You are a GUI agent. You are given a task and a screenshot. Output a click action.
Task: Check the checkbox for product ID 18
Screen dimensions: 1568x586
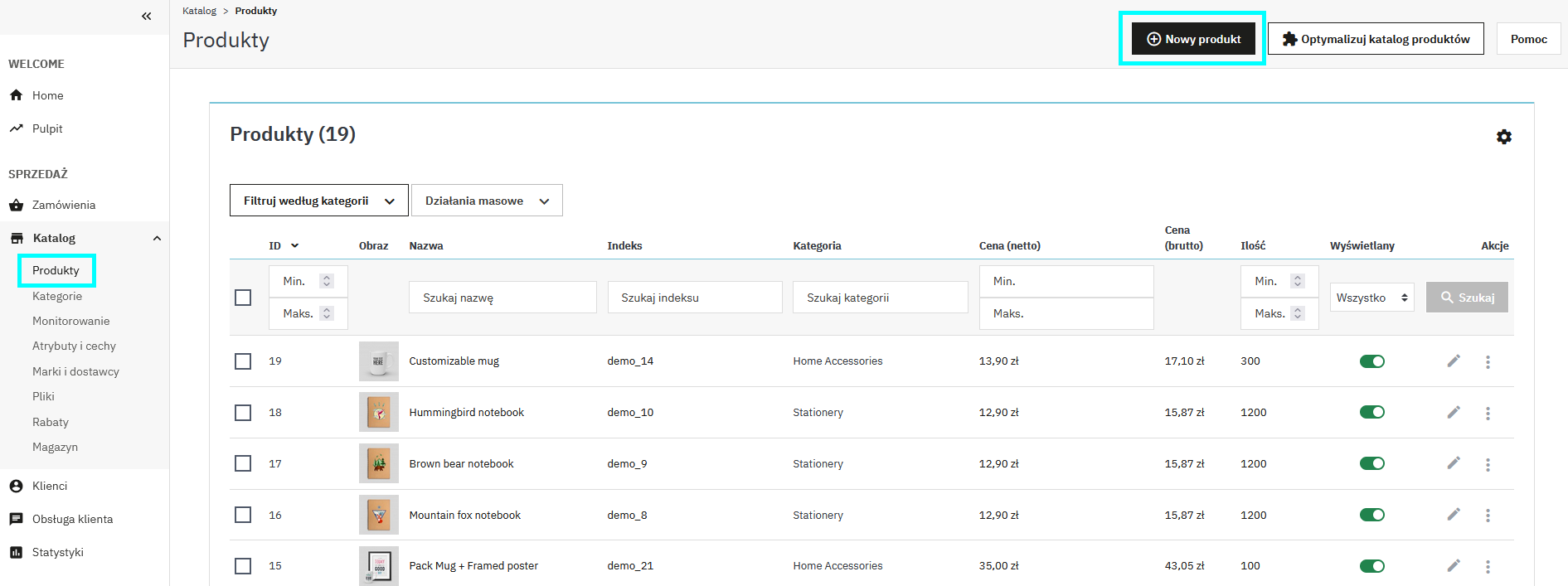coord(243,413)
